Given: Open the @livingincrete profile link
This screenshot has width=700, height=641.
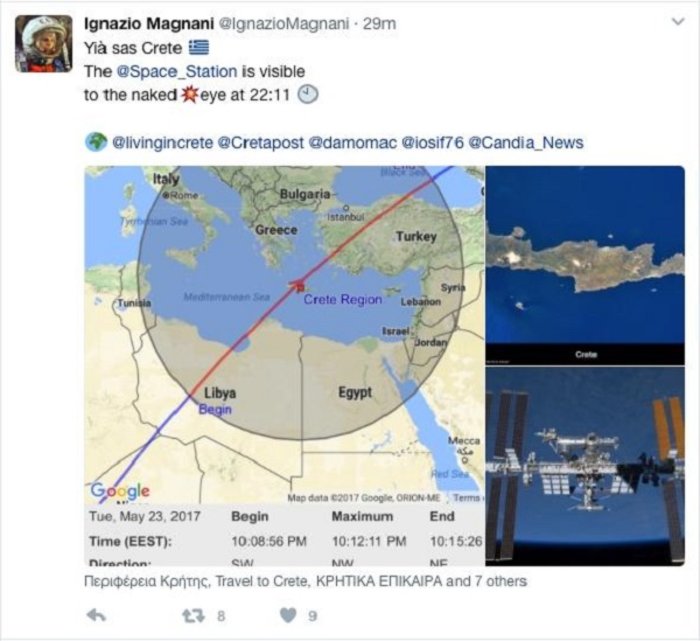Looking at the screenshot, I should click(163, 143).
